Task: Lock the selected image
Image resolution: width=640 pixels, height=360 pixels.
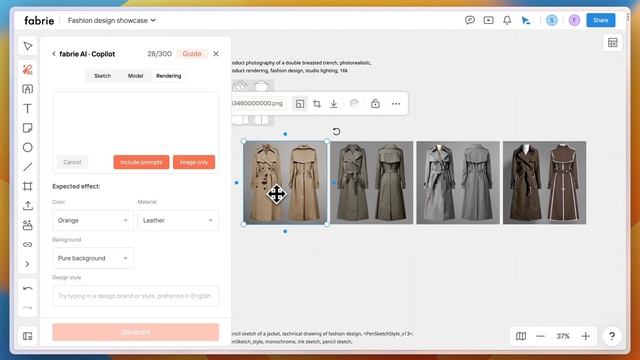Action: (x=375, y=104)
